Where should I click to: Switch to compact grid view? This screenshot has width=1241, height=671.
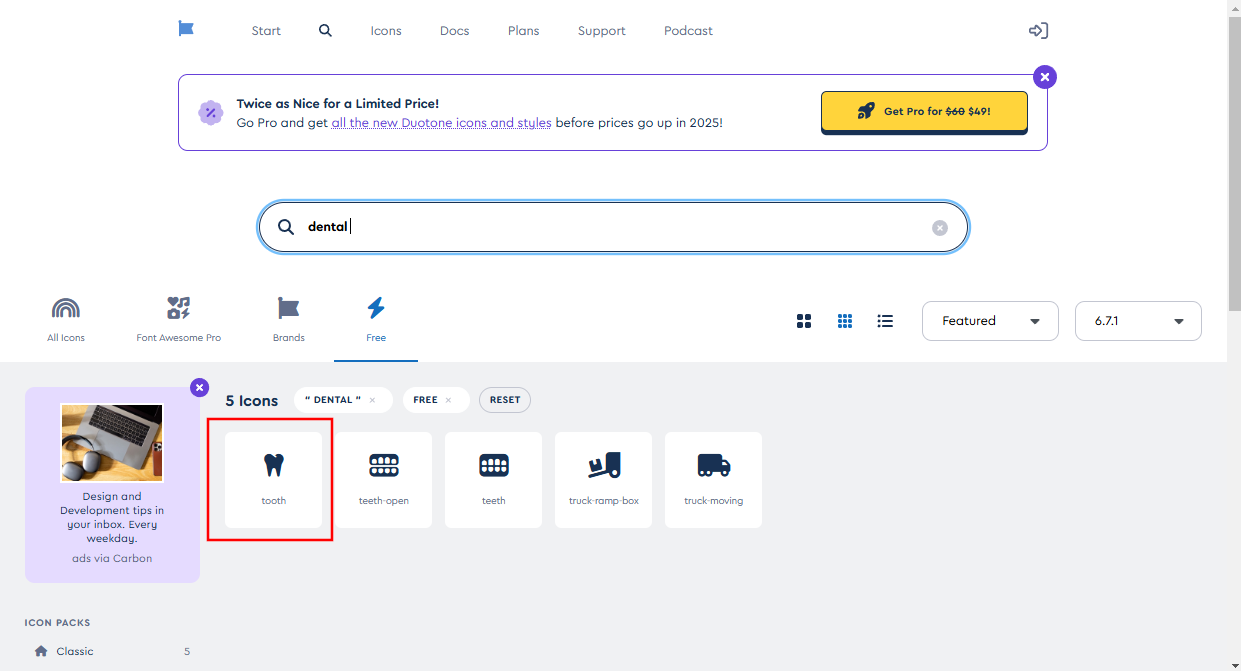coord(845,321)
